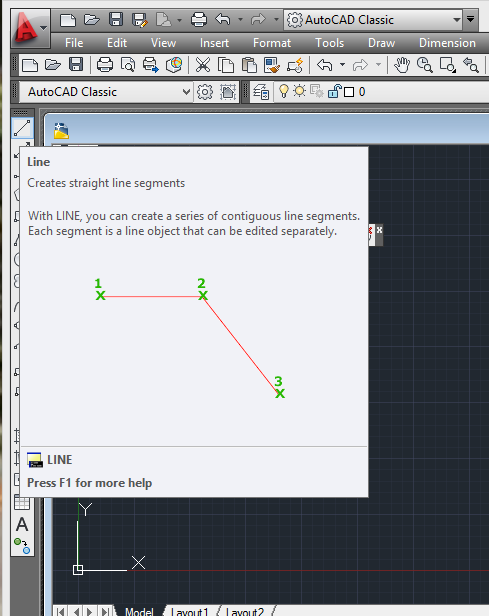Open the Tools menu
Viewport: 489px width, 616px height.
coord(330,42)
